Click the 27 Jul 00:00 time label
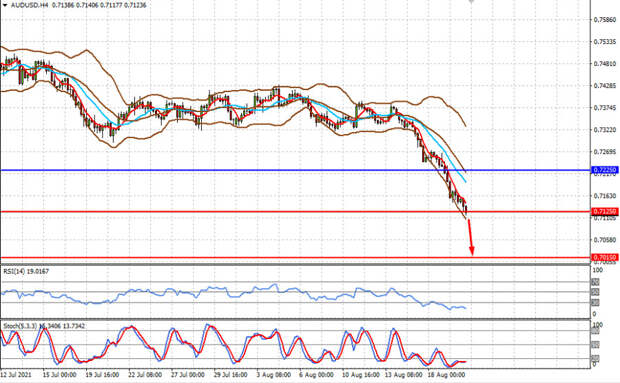This screenshot has height=383, width=620. [187, 374]
